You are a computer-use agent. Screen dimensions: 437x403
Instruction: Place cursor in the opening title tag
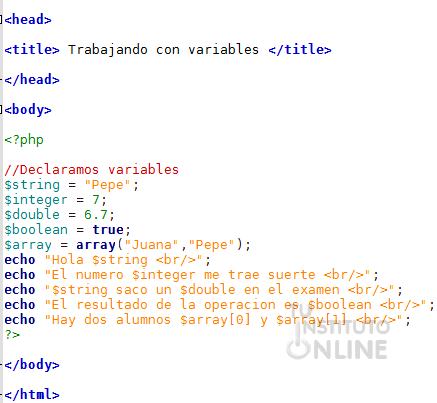32,50
